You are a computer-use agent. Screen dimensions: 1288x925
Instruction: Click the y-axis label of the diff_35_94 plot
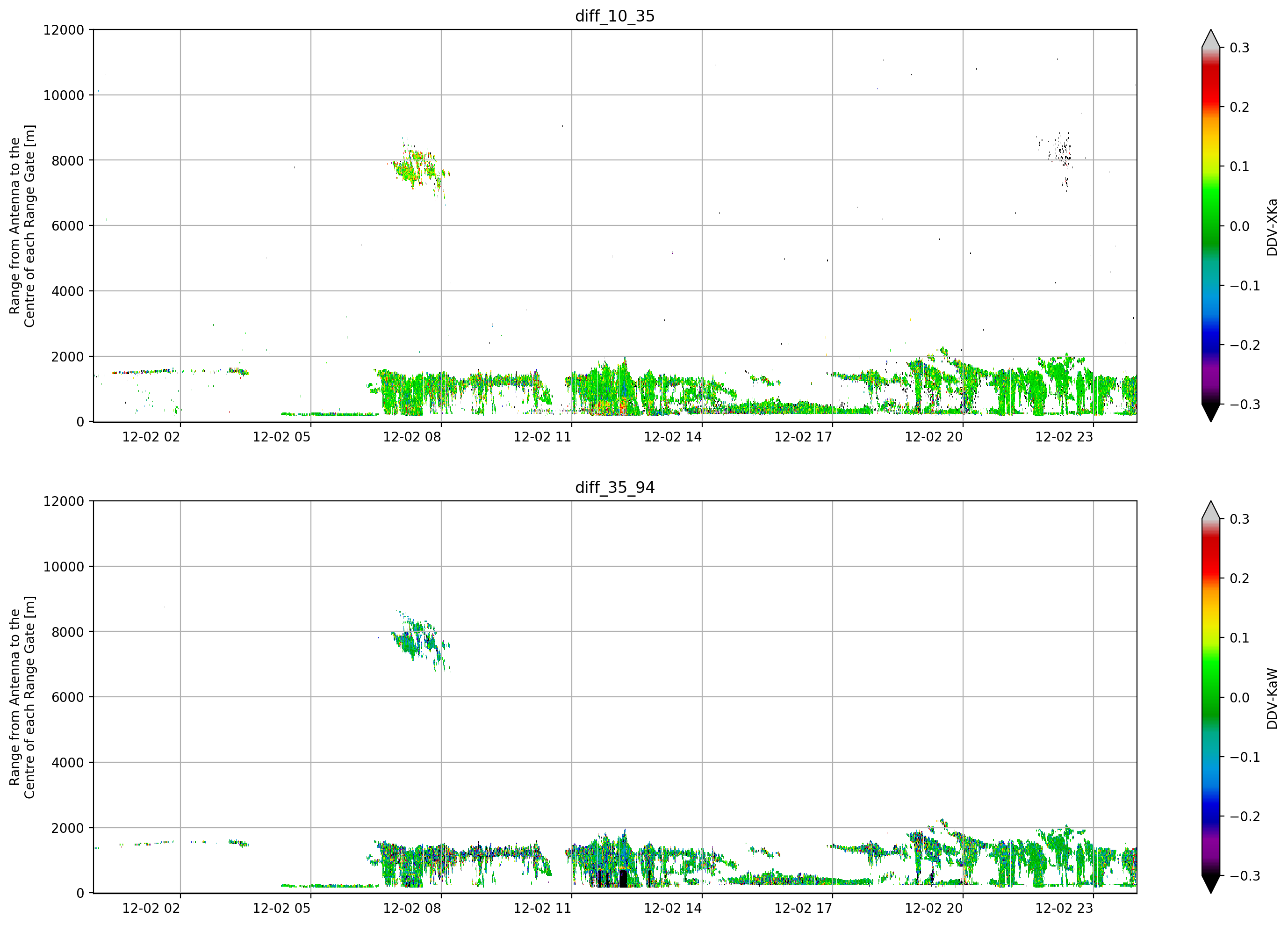tap(22, 697)
